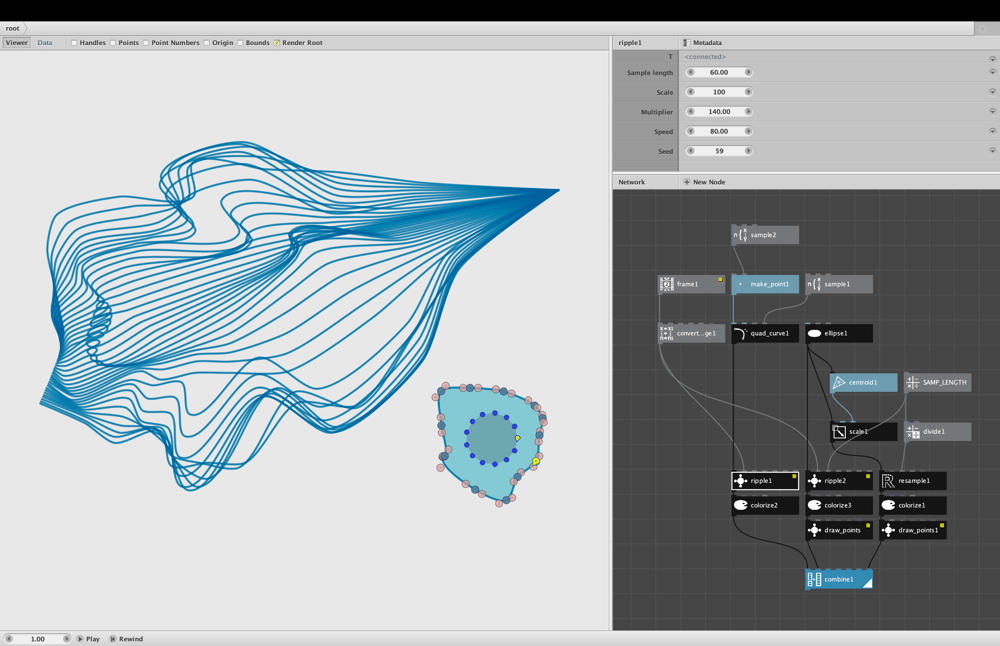Disable the Render Root checkbox
Screen dimensions: 1000x646
pos(277,43)
